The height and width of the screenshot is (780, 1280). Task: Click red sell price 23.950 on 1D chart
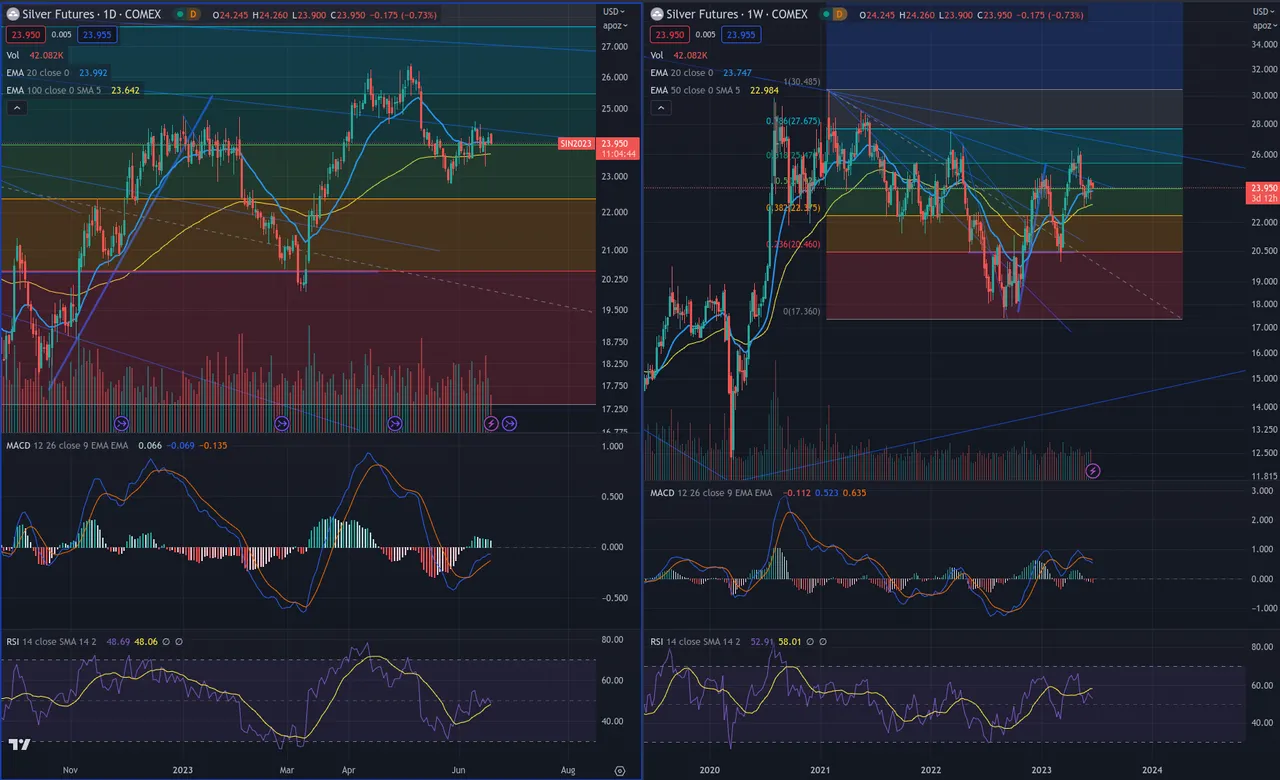[x=26, y=35]
